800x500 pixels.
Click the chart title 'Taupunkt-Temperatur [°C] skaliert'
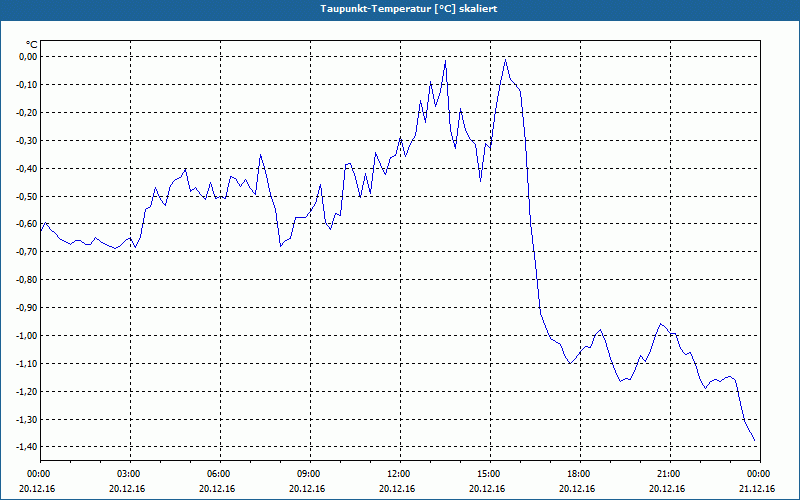click(408, 9)
